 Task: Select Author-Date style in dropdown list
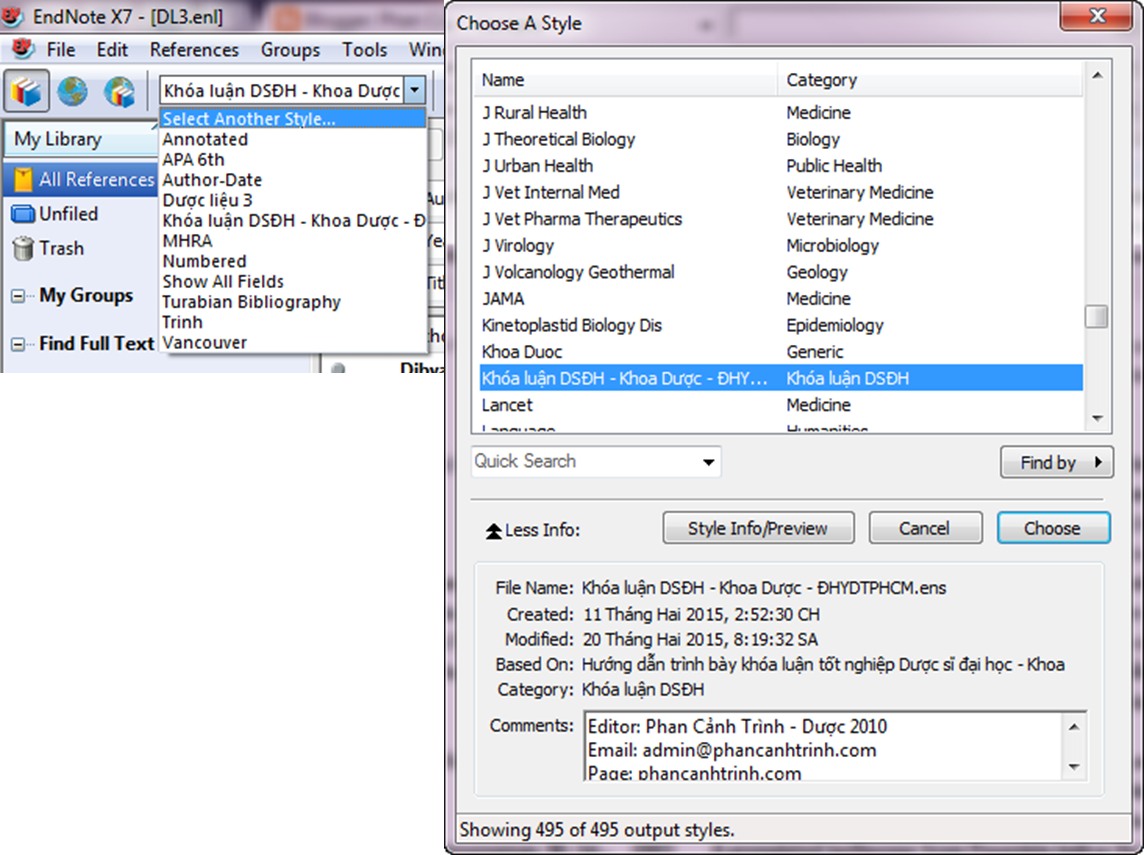pyautogui.click(x=293, y=180)
